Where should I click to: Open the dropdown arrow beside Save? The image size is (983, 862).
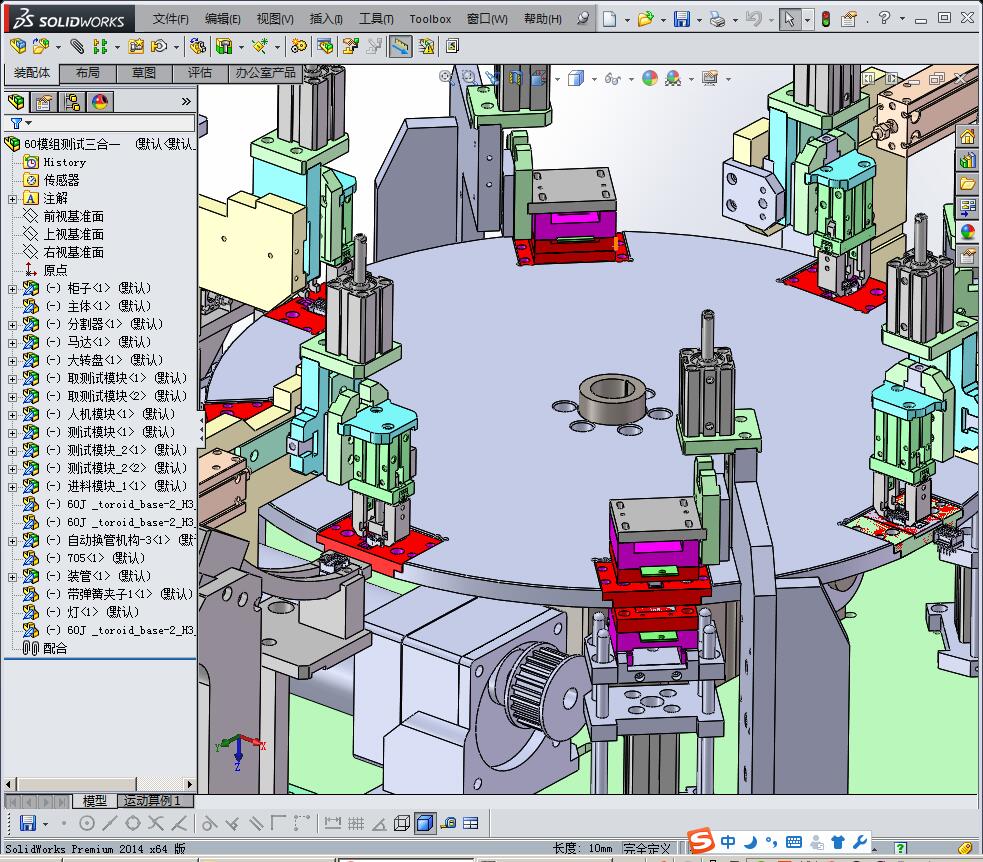point(699,20)
